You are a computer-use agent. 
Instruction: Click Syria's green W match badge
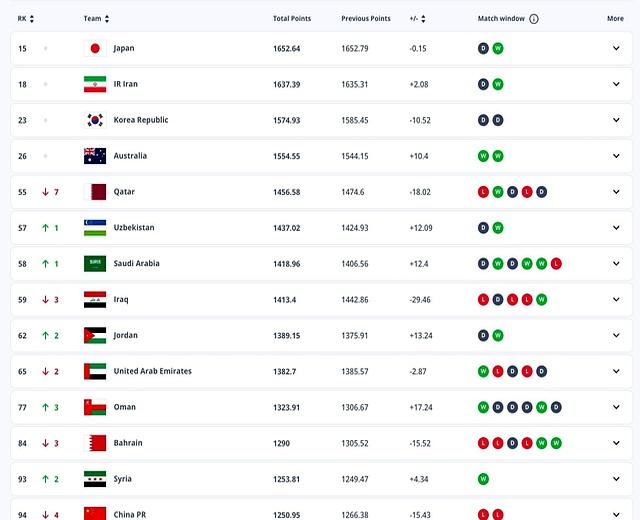483,479
